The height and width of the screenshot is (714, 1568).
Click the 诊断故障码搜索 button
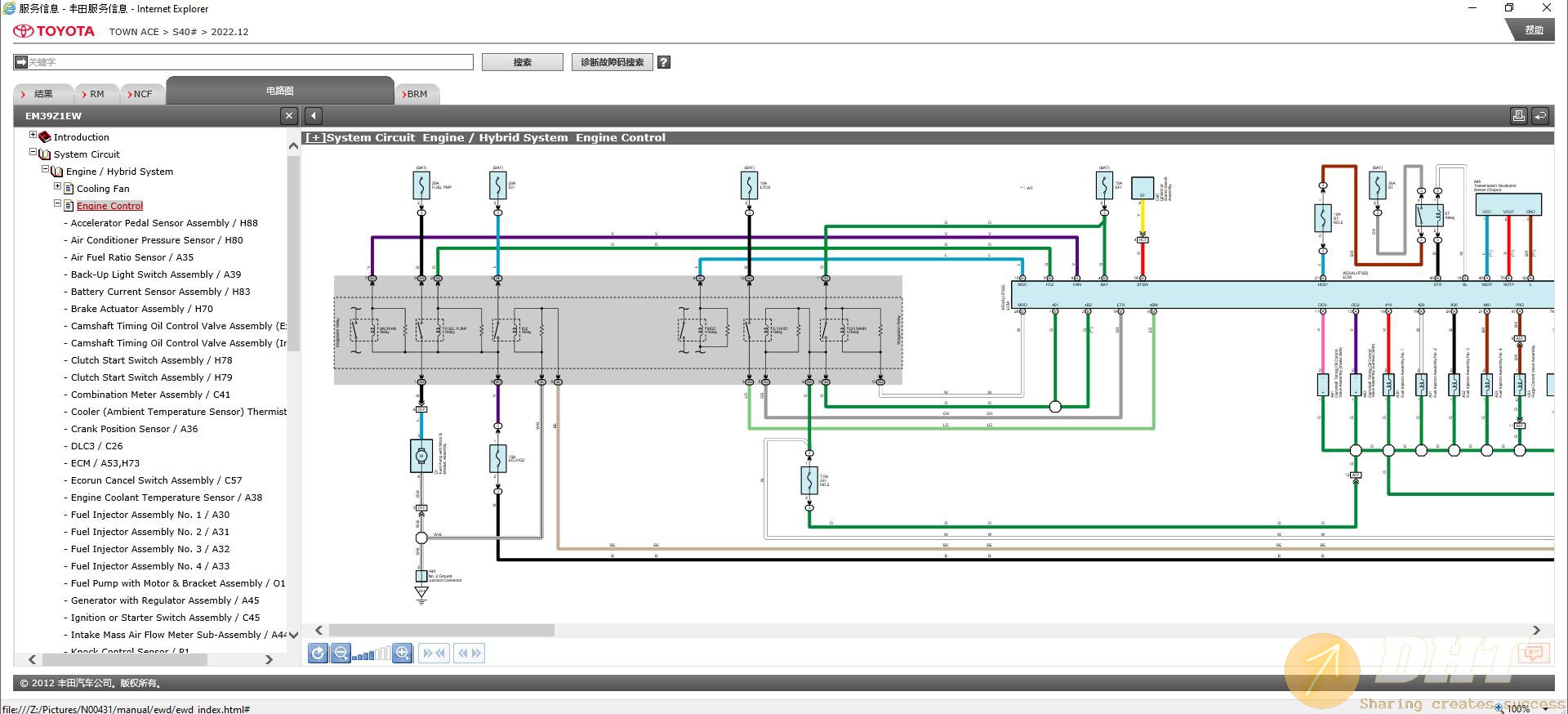click(612, 62)
